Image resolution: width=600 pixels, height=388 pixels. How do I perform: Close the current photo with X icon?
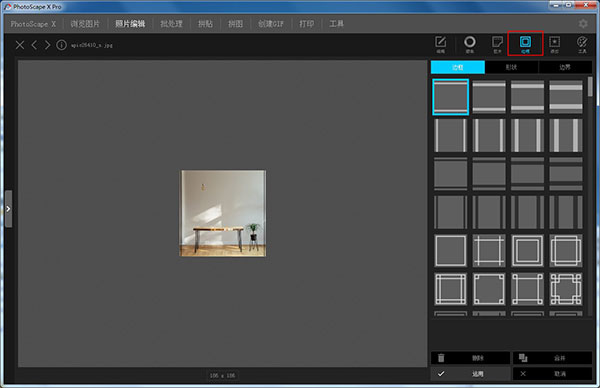pyautogui.click(x=20, y=45)
